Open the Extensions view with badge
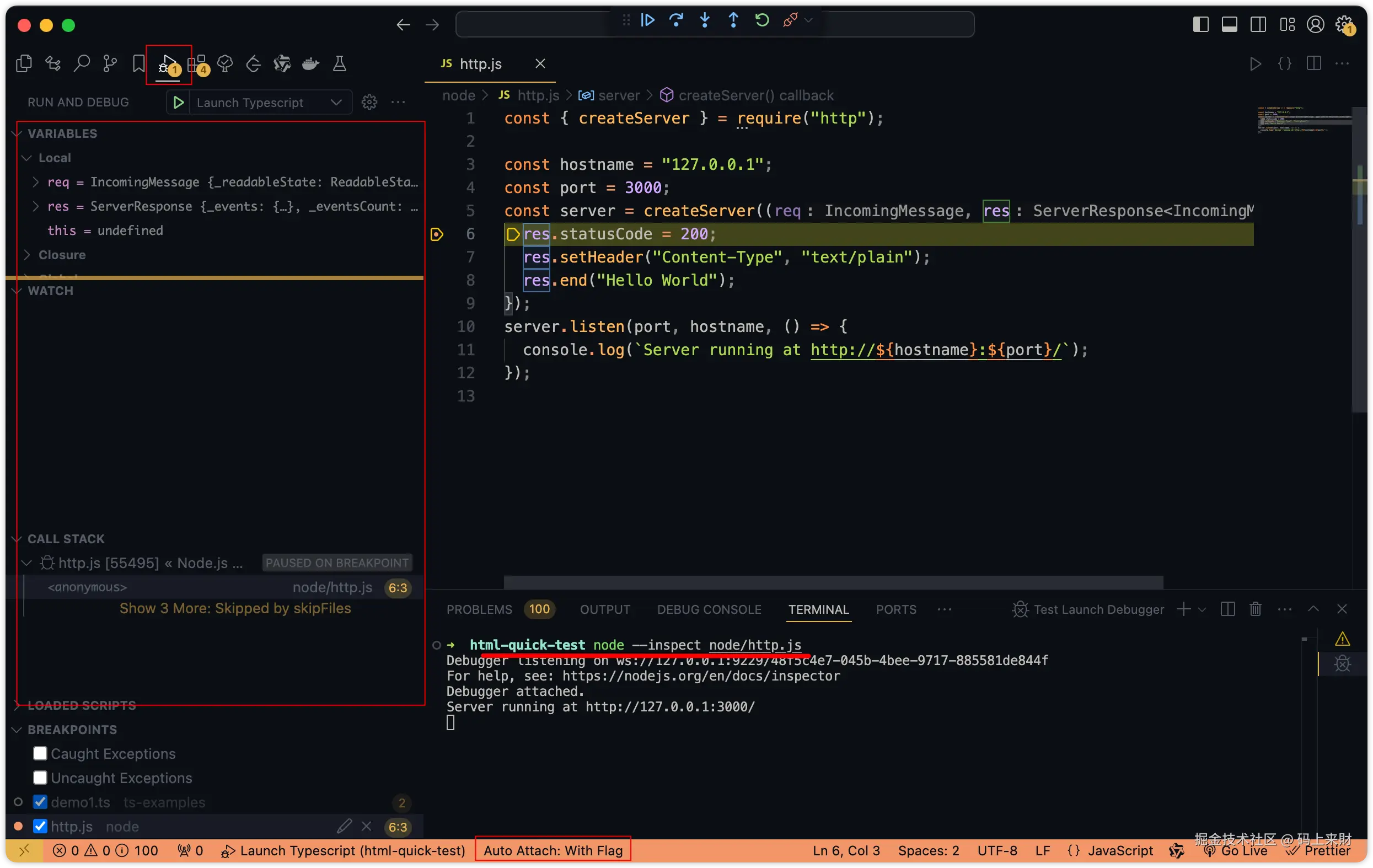1373x868 pixels. point(197,63)
